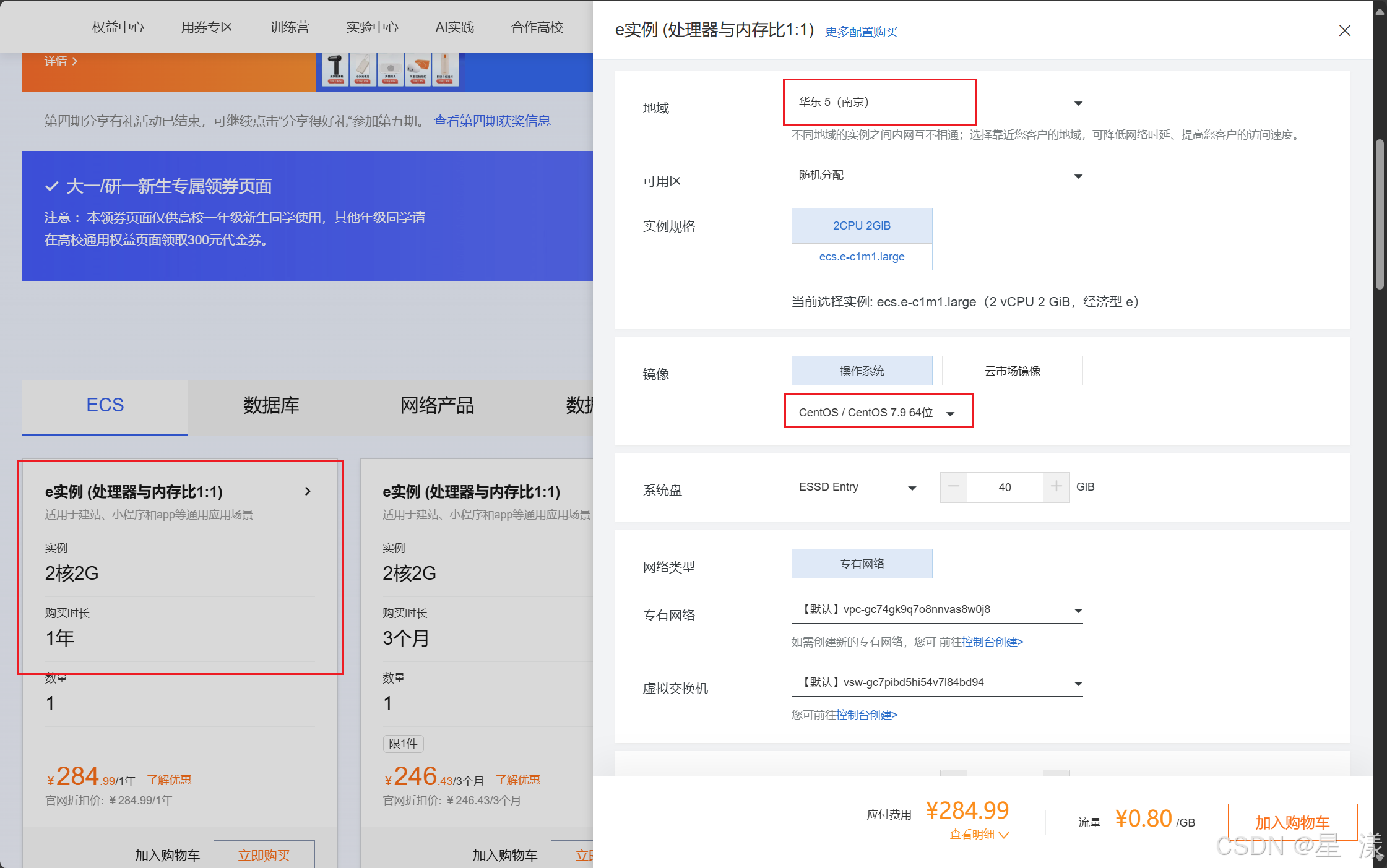Click 立即购买 on the 1年 e实例 card
This screenshot has height=868, width=1387.
click(x=264, y=855)
